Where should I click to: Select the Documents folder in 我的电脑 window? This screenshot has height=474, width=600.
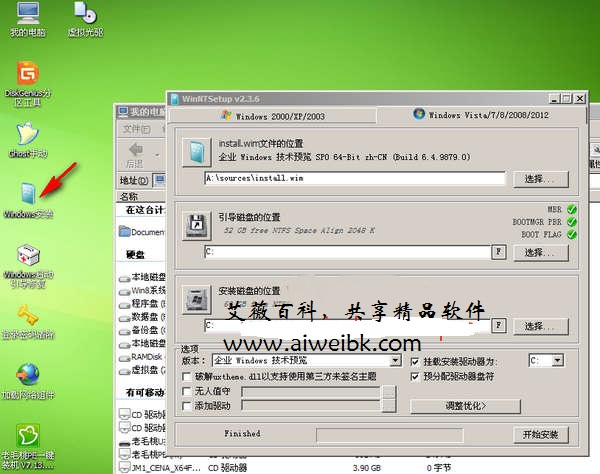coord(142,232)
